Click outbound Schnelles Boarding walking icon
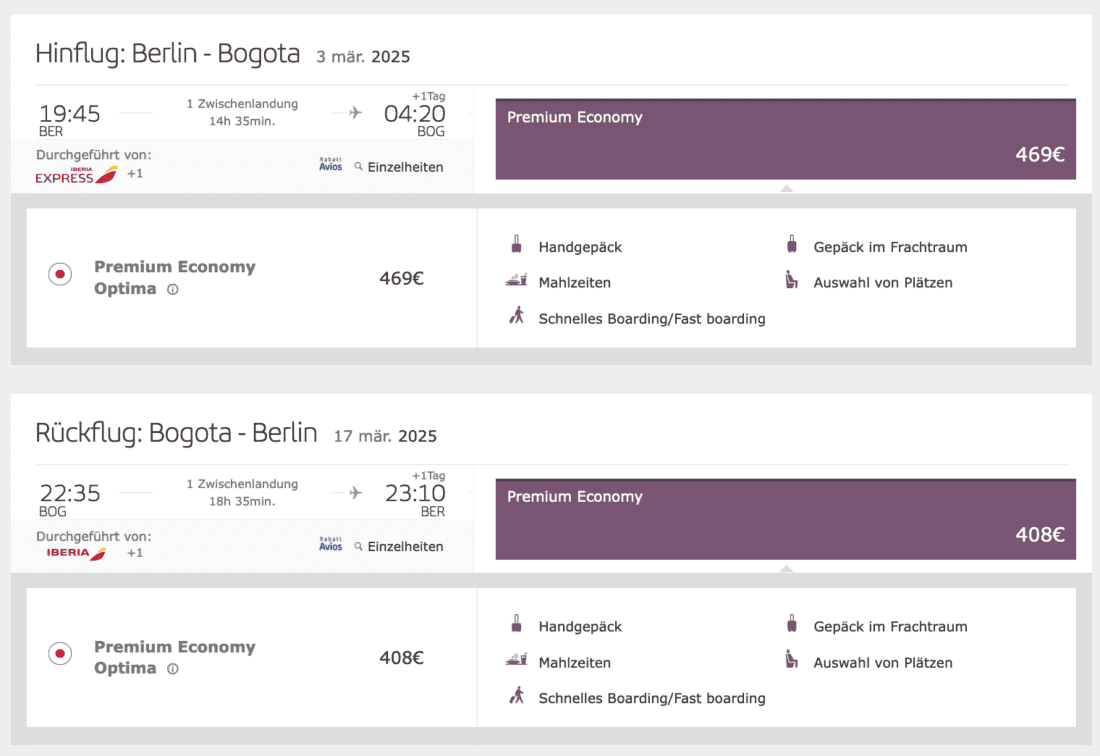Image resolution: width=1100 pixels, height=756 pixels. (516, 317)
